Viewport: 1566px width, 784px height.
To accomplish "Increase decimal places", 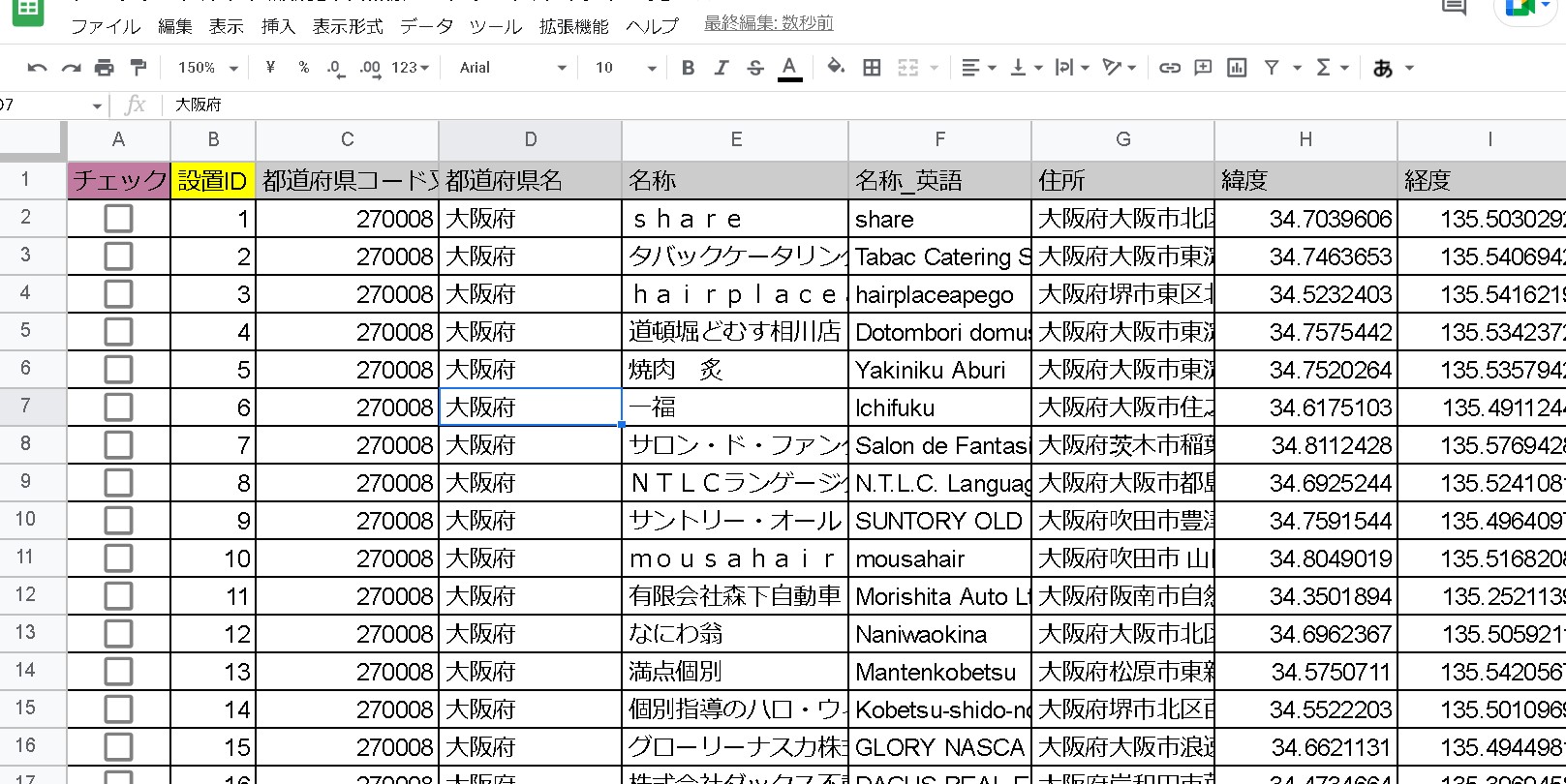I will [370, 68].
